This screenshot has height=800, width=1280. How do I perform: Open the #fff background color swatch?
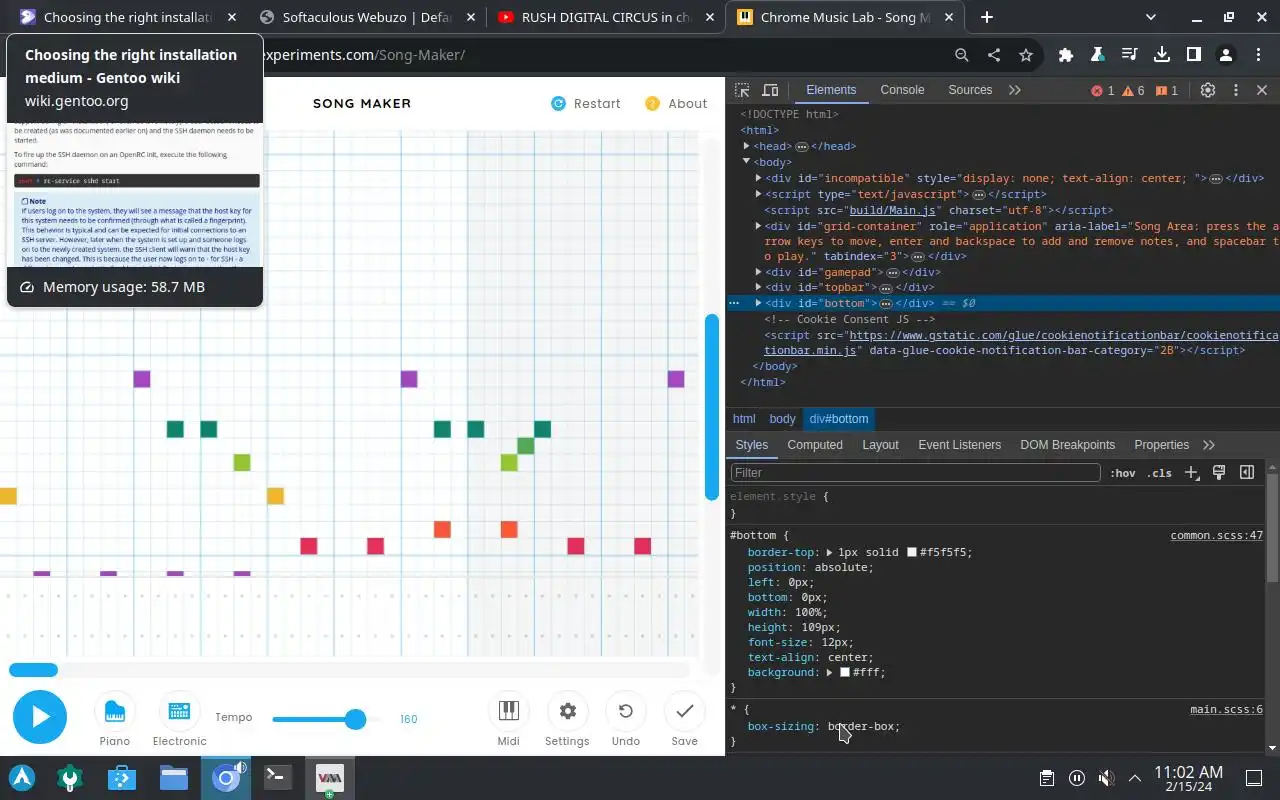tap(845, 673)
